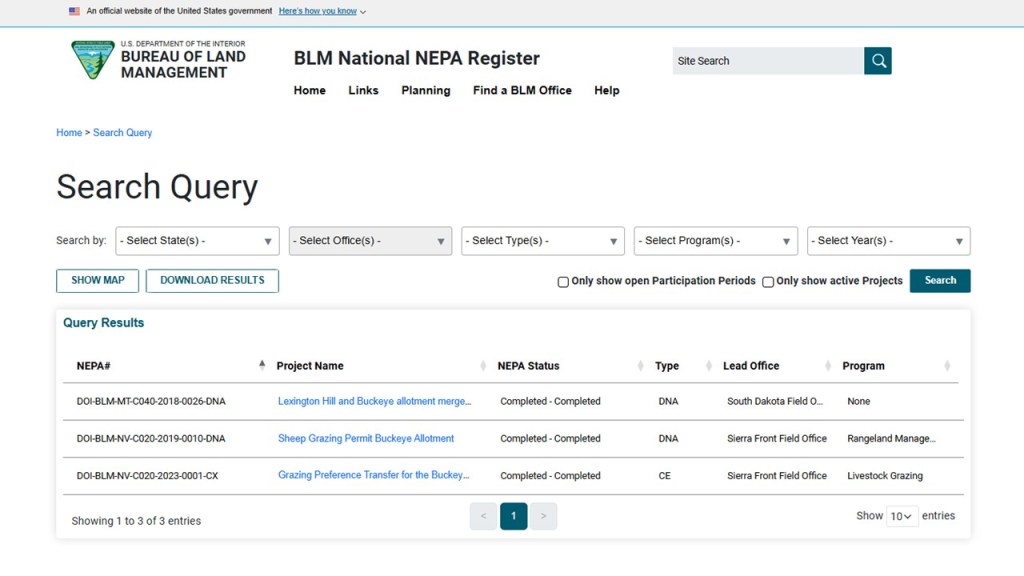Viewport: 1024px width, 576px height.
Task: Go to Find a BLM Office
Action: click(522, 90)
